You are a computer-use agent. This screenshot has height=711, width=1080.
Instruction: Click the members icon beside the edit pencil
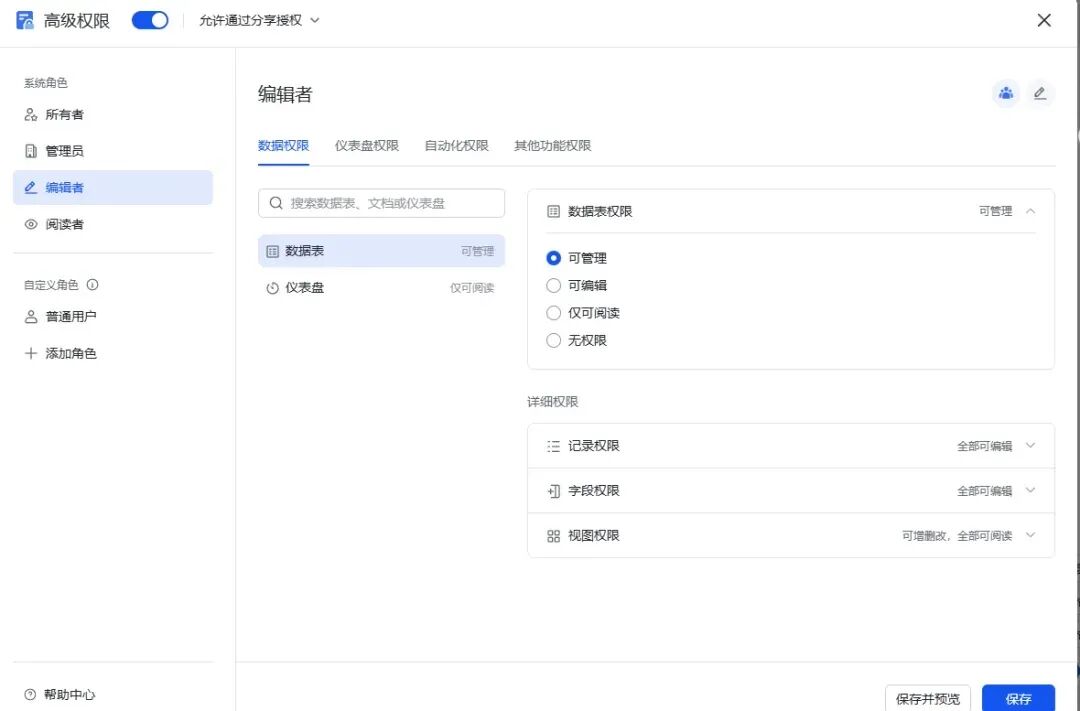(x=1005, y=94)
